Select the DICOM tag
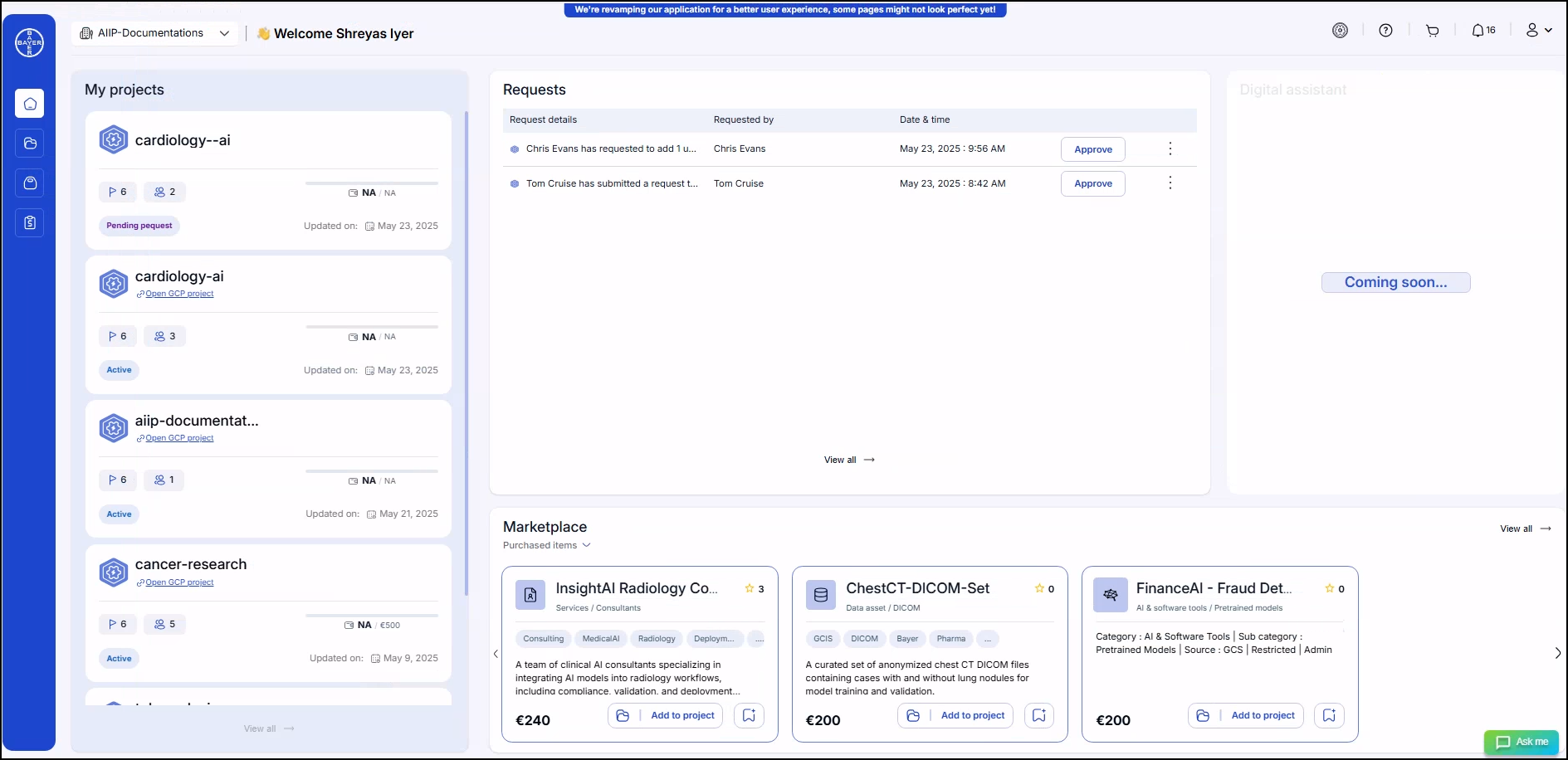Image resolution: width=1568 pixels, height=760 pixels. click(x=864, y=639)
